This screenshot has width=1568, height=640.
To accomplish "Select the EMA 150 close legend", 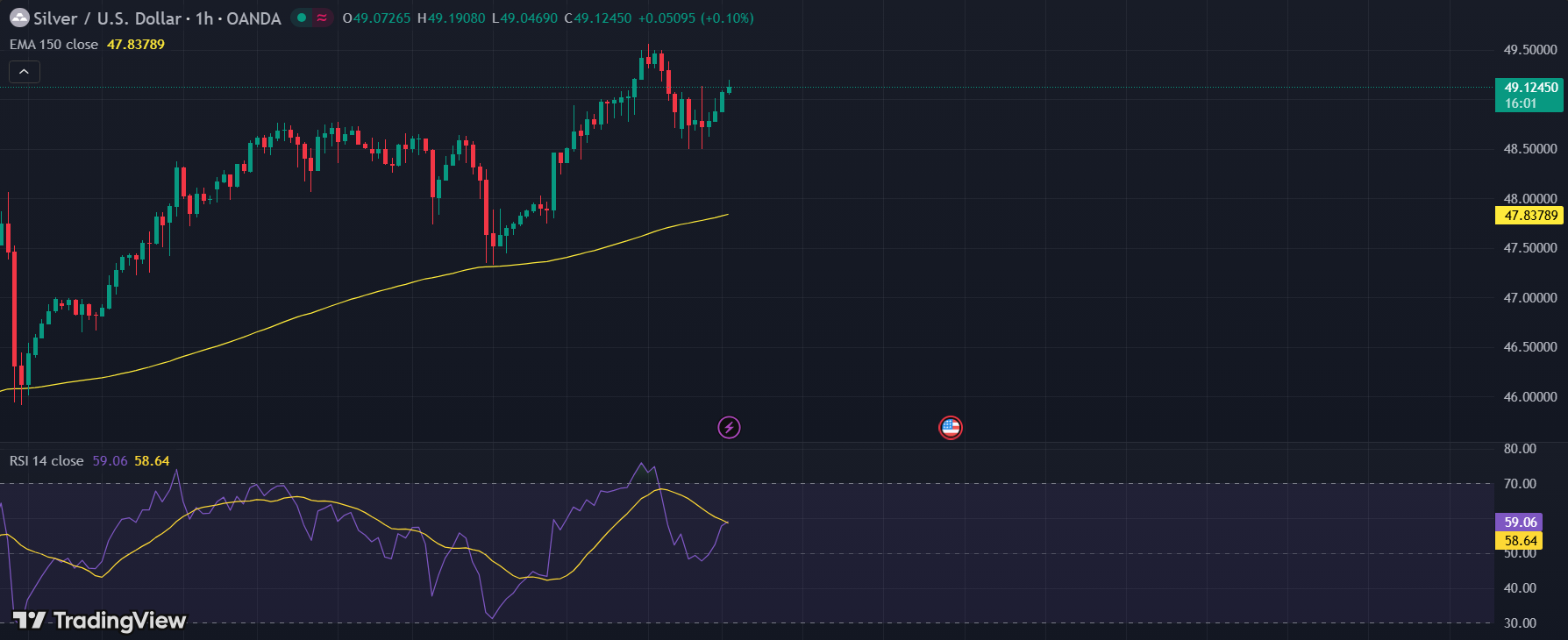I will pos(53,45).
